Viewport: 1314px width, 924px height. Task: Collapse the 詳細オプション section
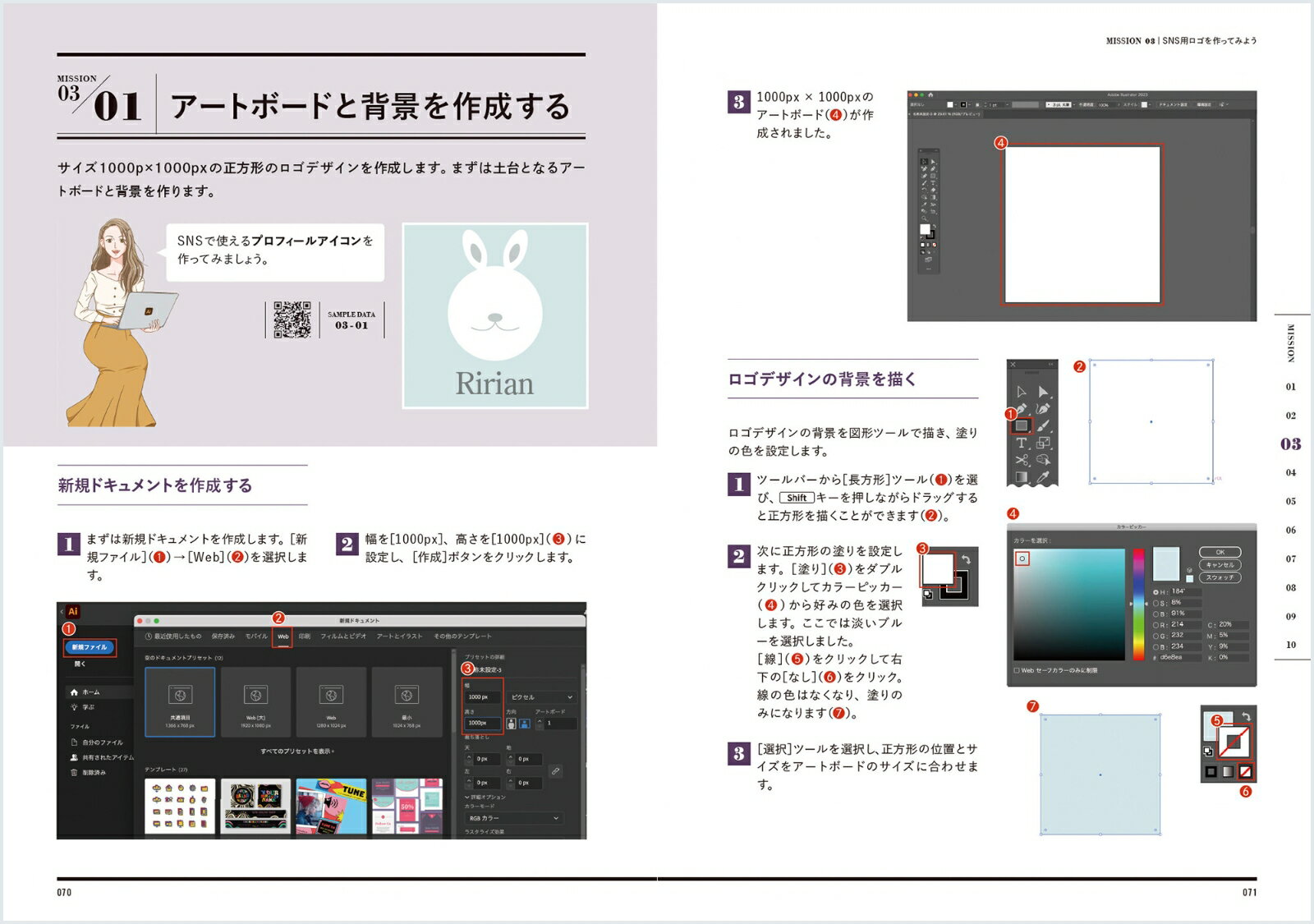[467, 797]
